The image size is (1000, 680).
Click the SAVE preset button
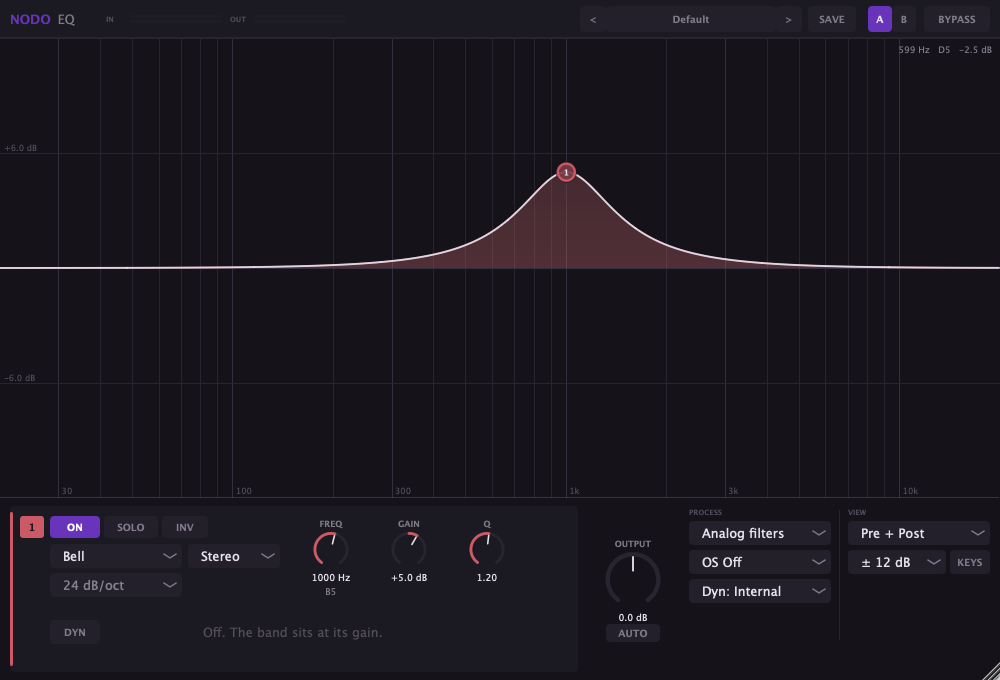click(832, 19)
